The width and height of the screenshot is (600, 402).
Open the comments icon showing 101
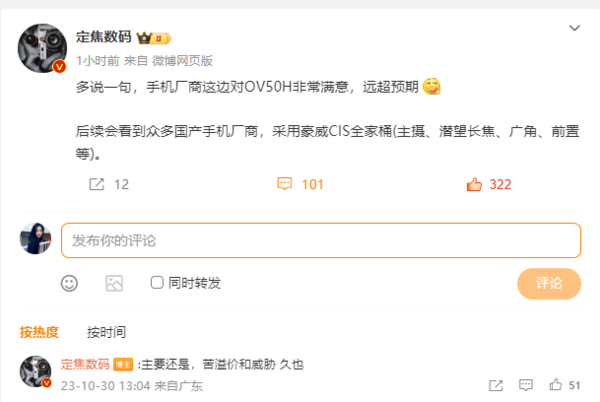[x=284, y=184]
